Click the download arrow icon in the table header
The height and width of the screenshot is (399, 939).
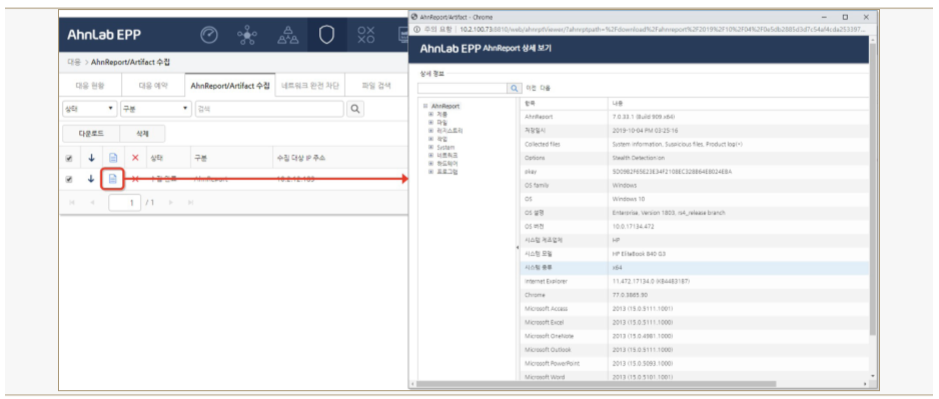point(92,158)
